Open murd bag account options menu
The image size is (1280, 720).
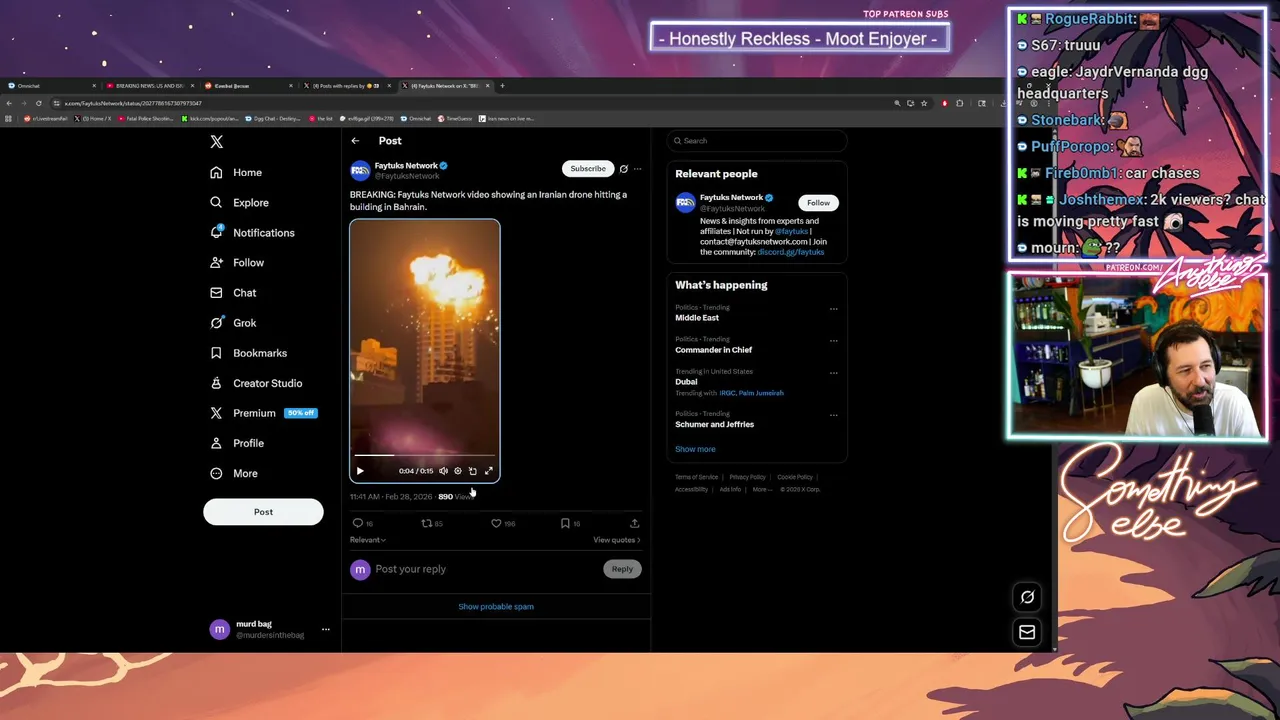coord(325,630)
